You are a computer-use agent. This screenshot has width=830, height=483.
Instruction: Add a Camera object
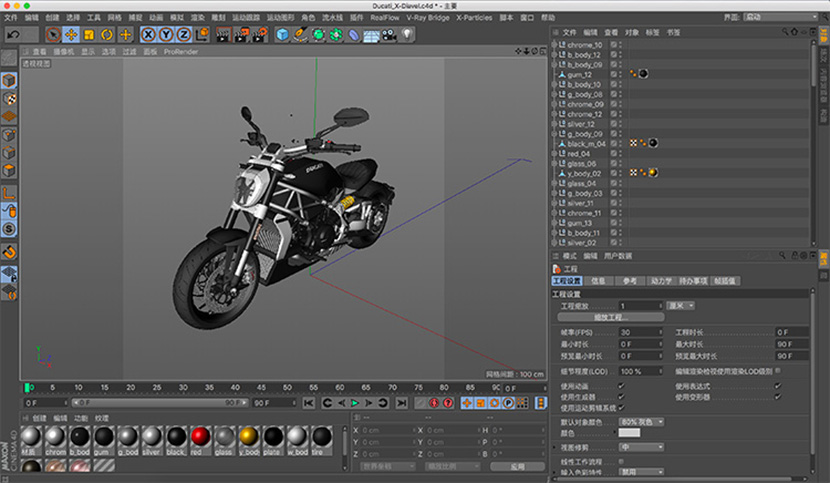pyautogui.click(x=390, y=35)
